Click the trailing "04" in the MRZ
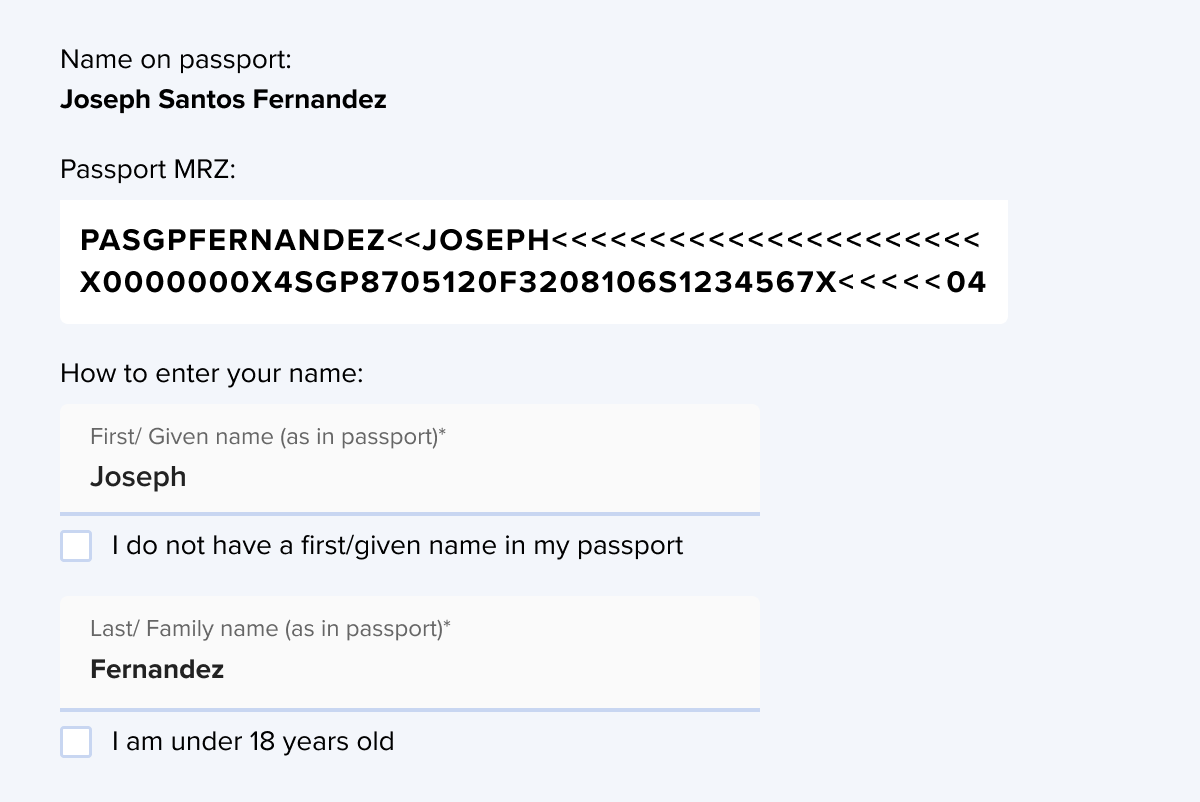This screenshot has height=802, width=1200. coord(966,283)
